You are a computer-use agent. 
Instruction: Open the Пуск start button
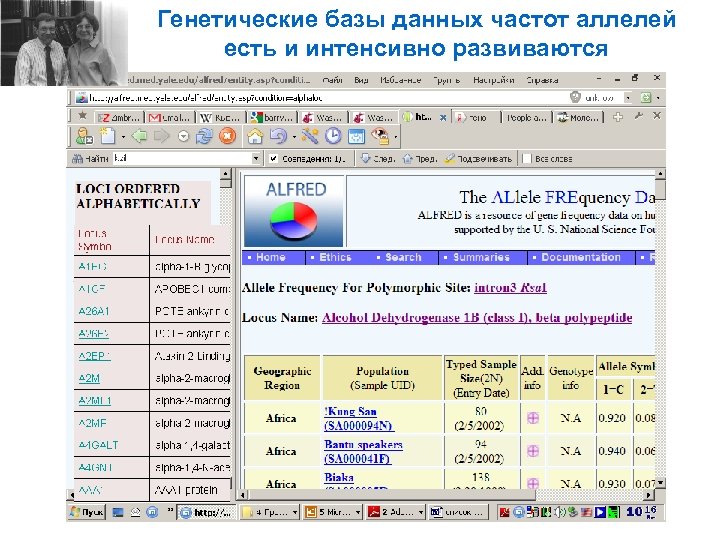(86, 512)
